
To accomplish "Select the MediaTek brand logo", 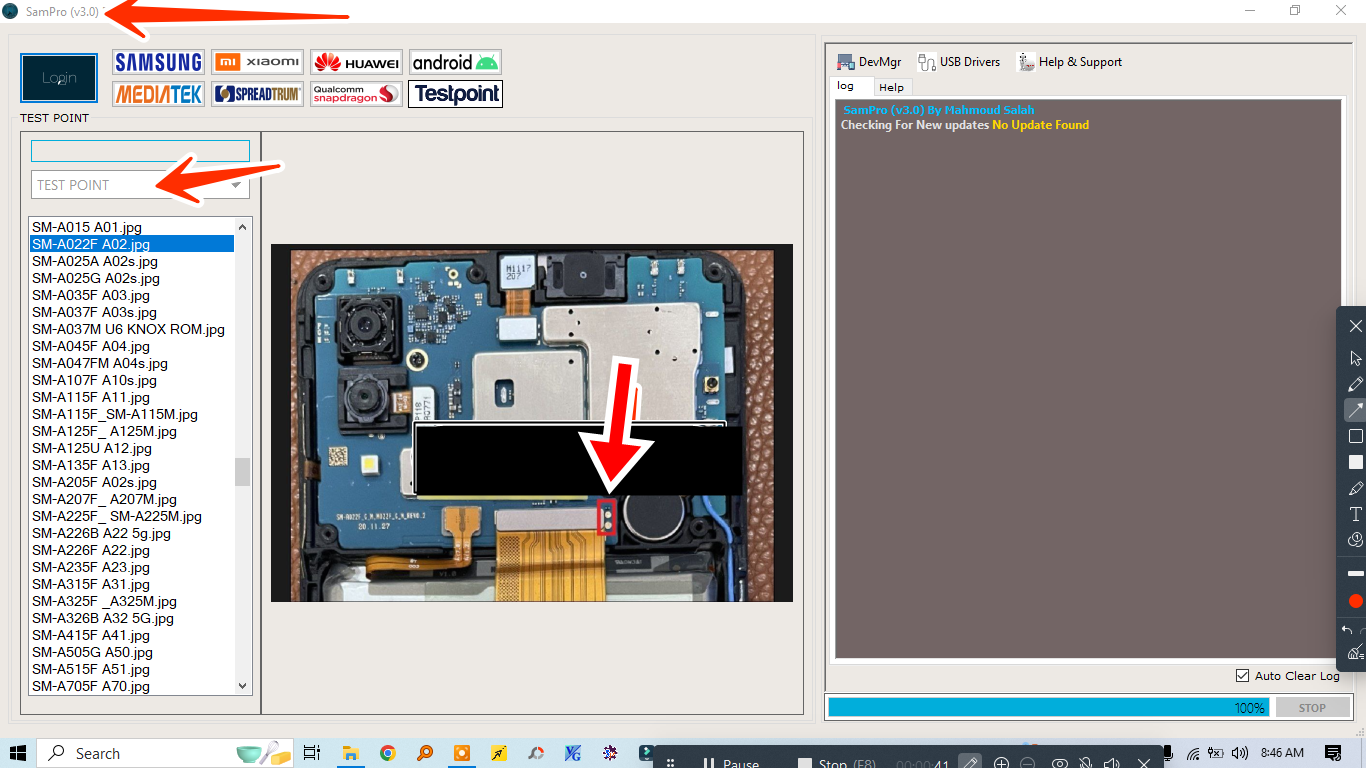I will pos(158,94).
